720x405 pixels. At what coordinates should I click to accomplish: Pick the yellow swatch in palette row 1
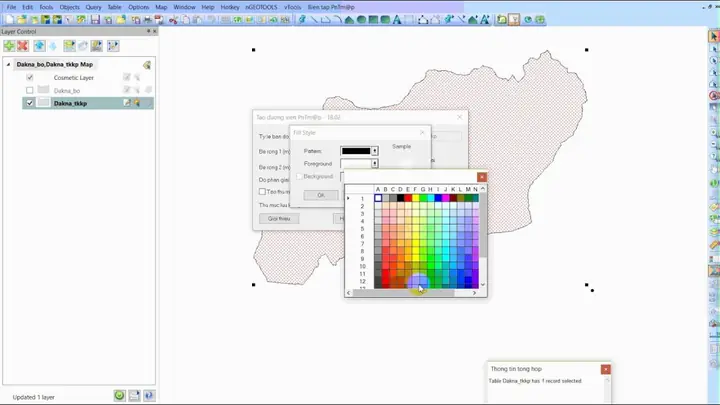coord(416,198)
